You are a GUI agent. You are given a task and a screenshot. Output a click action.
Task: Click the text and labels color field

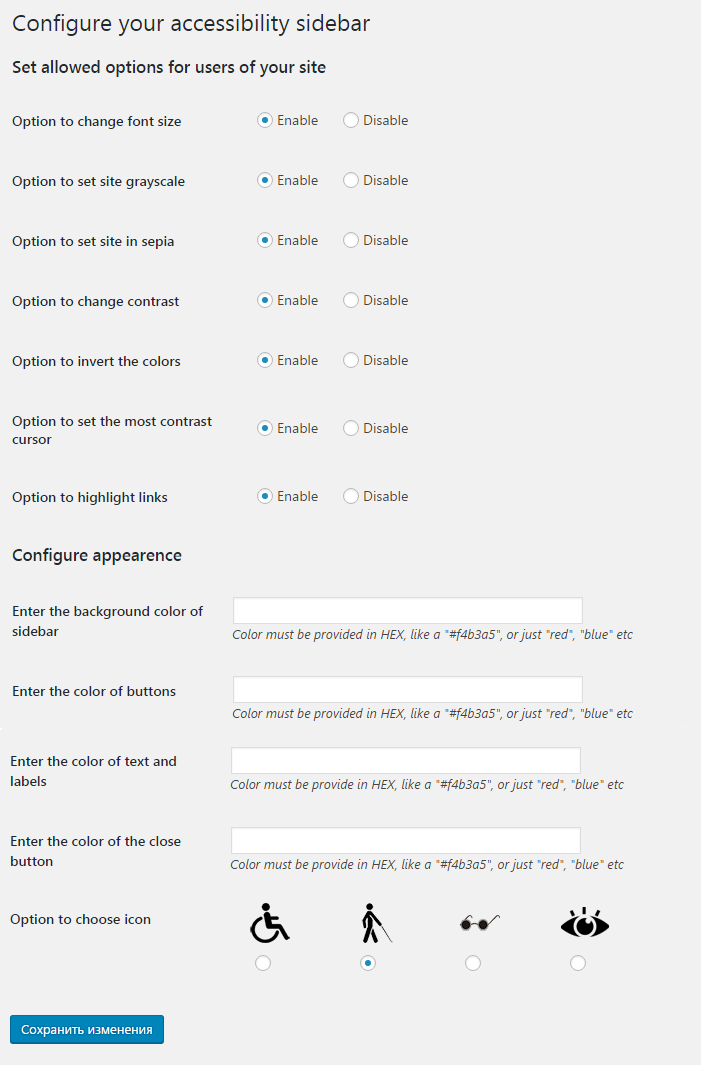pyautogui.click(x=406, y=761)
